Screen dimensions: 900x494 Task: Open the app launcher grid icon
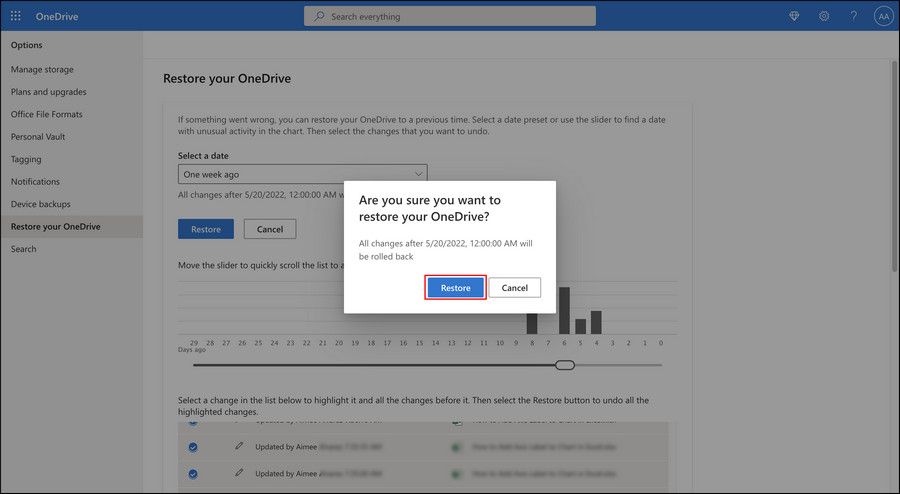16,16
